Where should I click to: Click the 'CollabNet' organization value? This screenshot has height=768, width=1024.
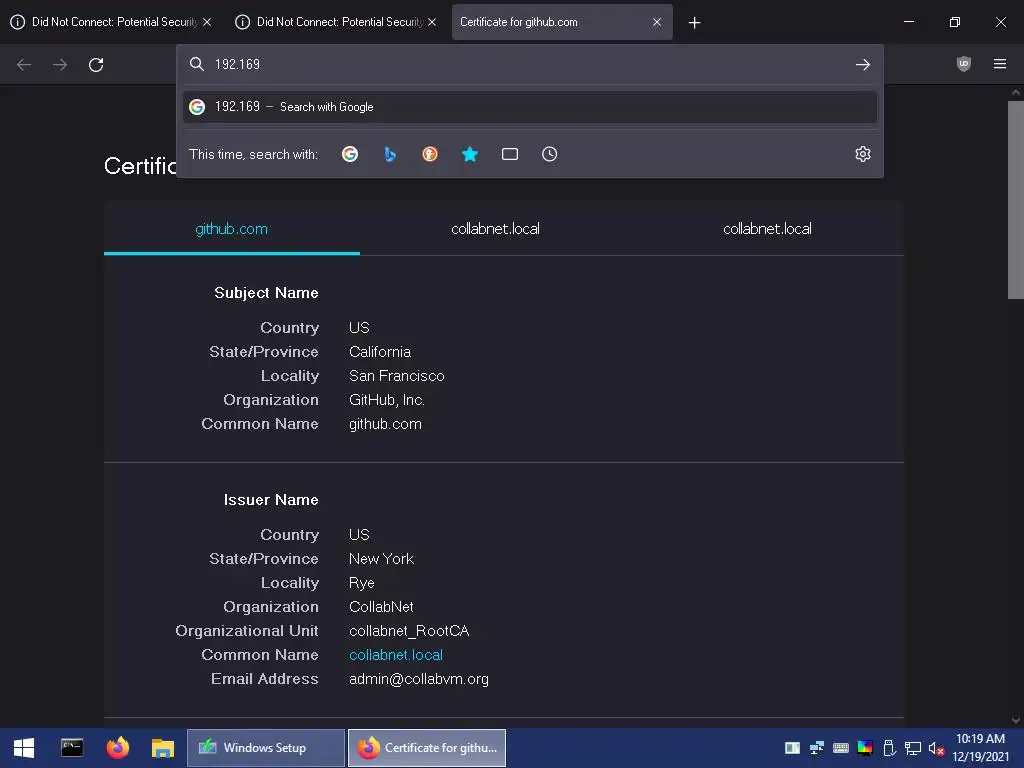click(381, 607)
